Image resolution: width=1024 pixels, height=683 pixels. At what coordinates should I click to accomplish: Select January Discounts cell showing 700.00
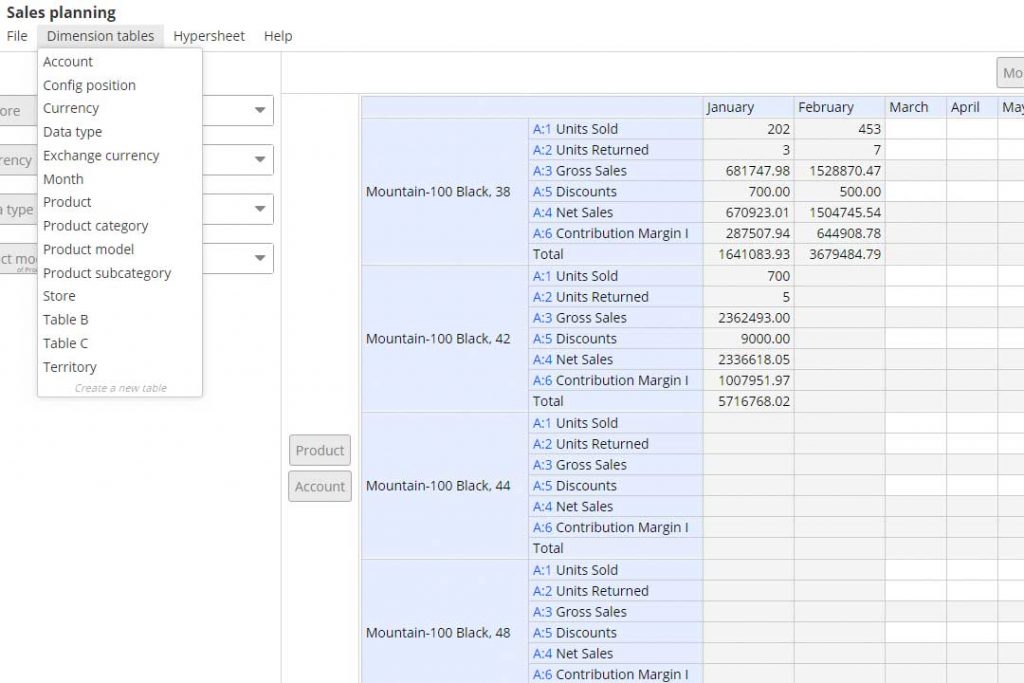pyautogui.click(x=748, y=192)
